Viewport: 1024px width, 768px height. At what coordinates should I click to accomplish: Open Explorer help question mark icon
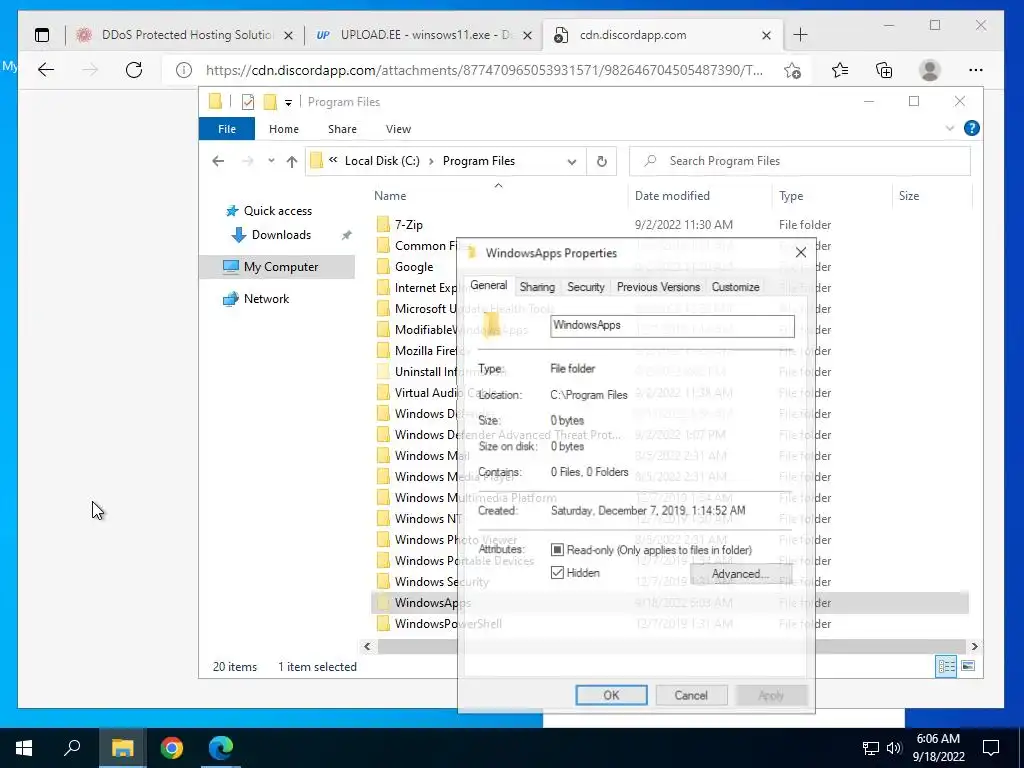[x=971, y=128]
